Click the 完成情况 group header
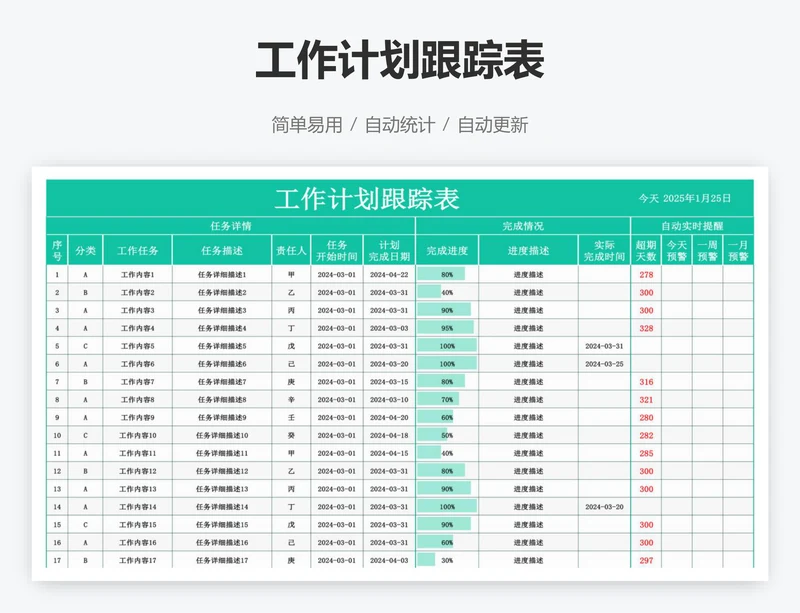The image size is (800, 613). 523,226
